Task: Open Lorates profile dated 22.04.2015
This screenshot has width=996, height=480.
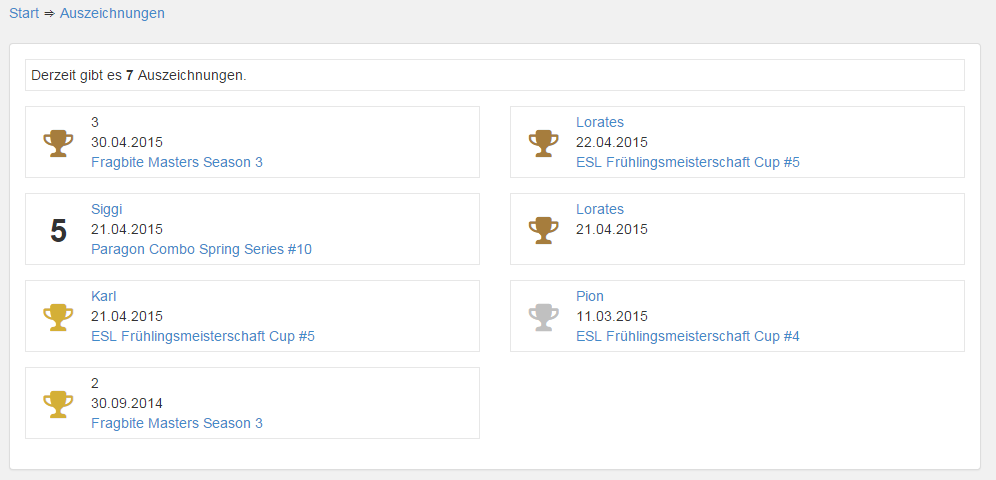Action: tap(600, 123)
